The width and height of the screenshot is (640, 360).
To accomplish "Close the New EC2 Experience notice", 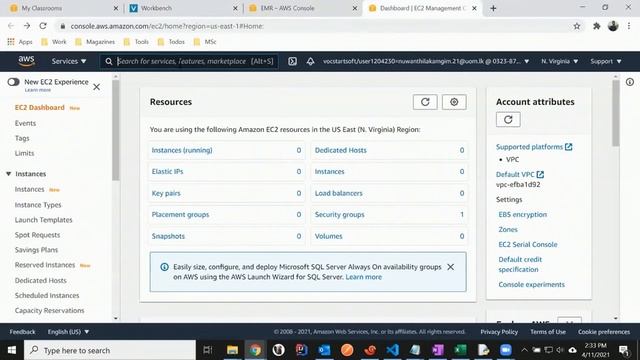I will point(96,87).
